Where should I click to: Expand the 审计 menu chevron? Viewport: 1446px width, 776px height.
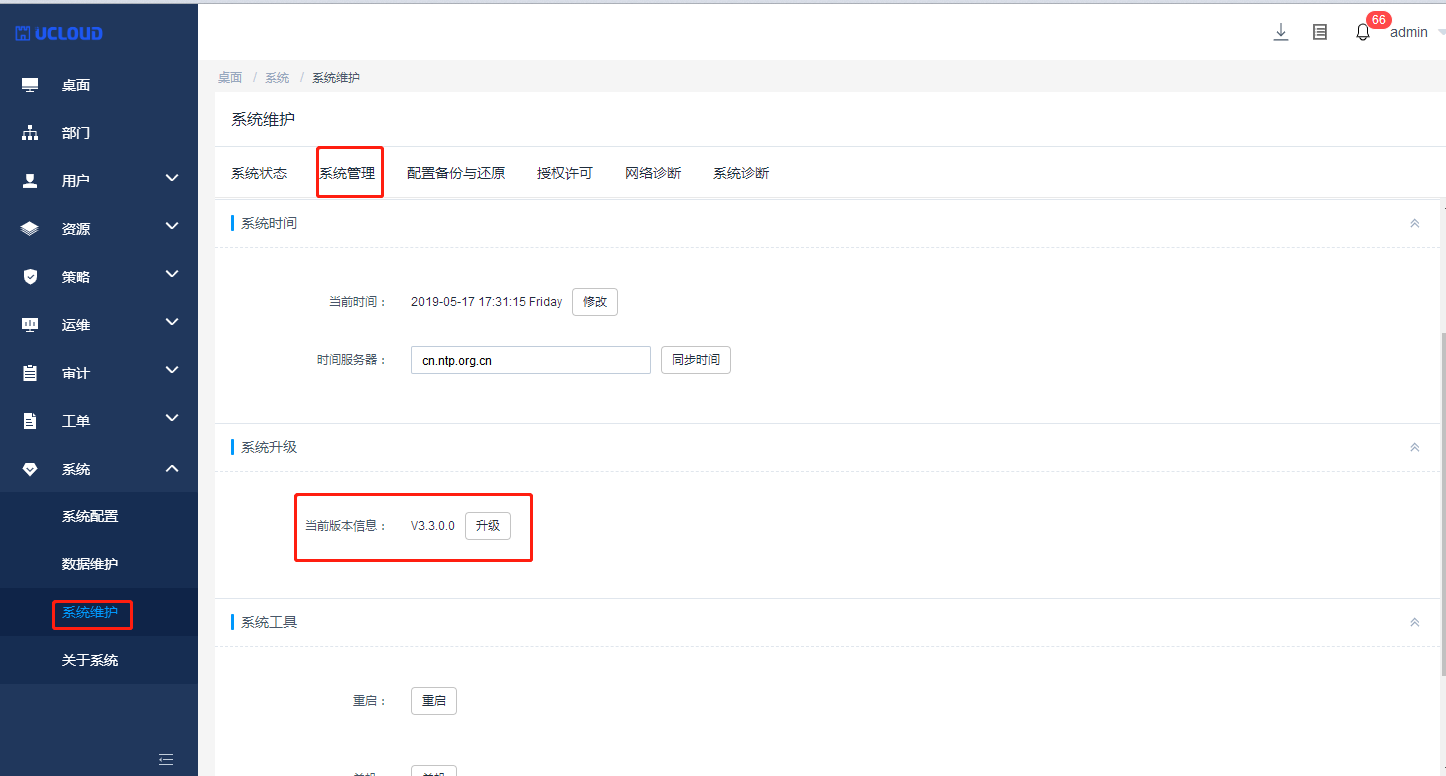point(172,370)
